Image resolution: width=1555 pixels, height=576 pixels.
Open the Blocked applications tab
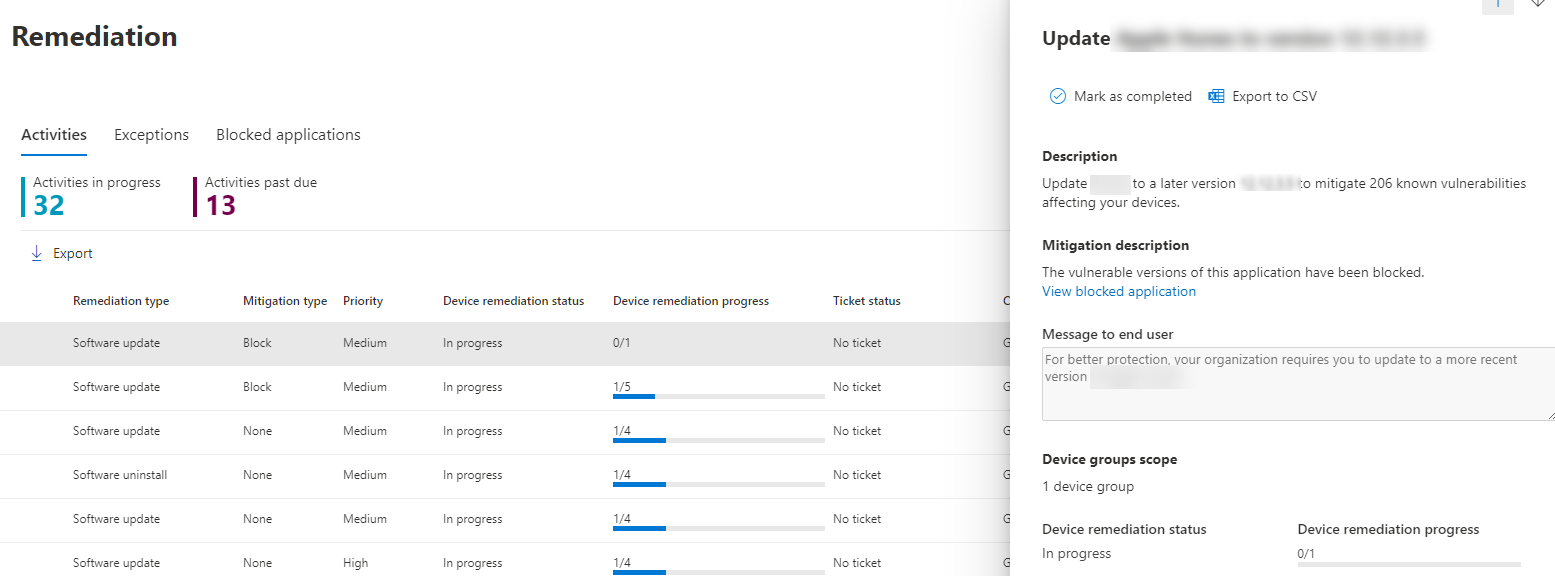288,135
